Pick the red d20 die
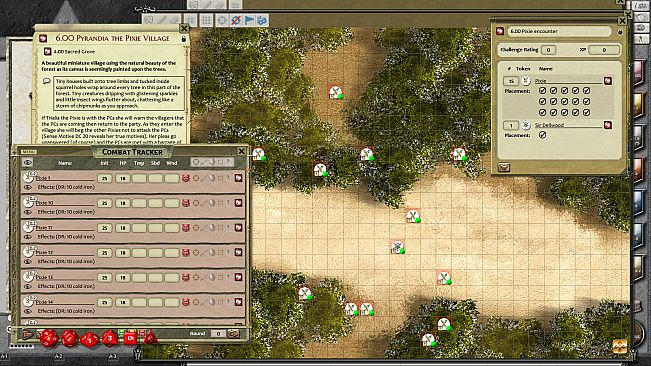This screenshot has width=651, height=366. click(x=49, y=338)
